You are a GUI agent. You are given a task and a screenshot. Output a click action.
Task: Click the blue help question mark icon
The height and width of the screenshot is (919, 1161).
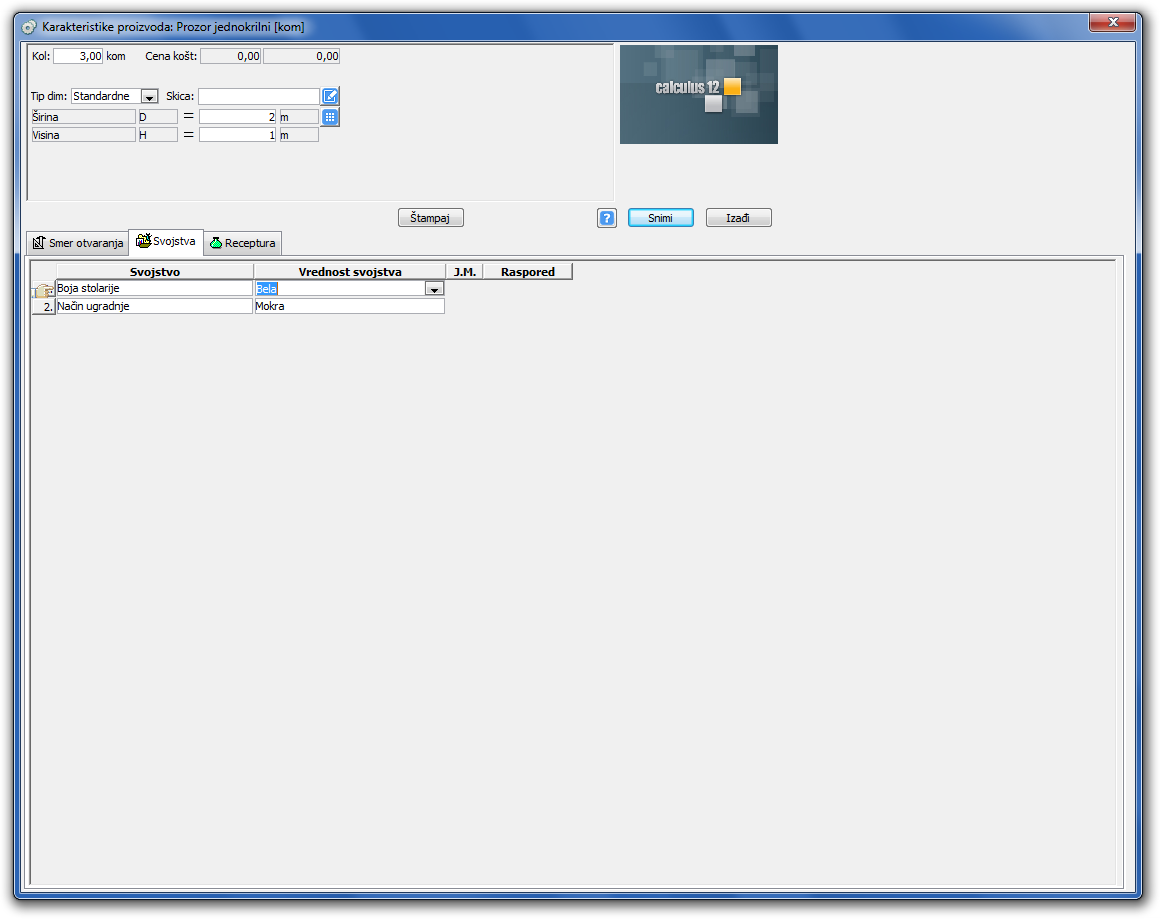[x=607, y=218]
